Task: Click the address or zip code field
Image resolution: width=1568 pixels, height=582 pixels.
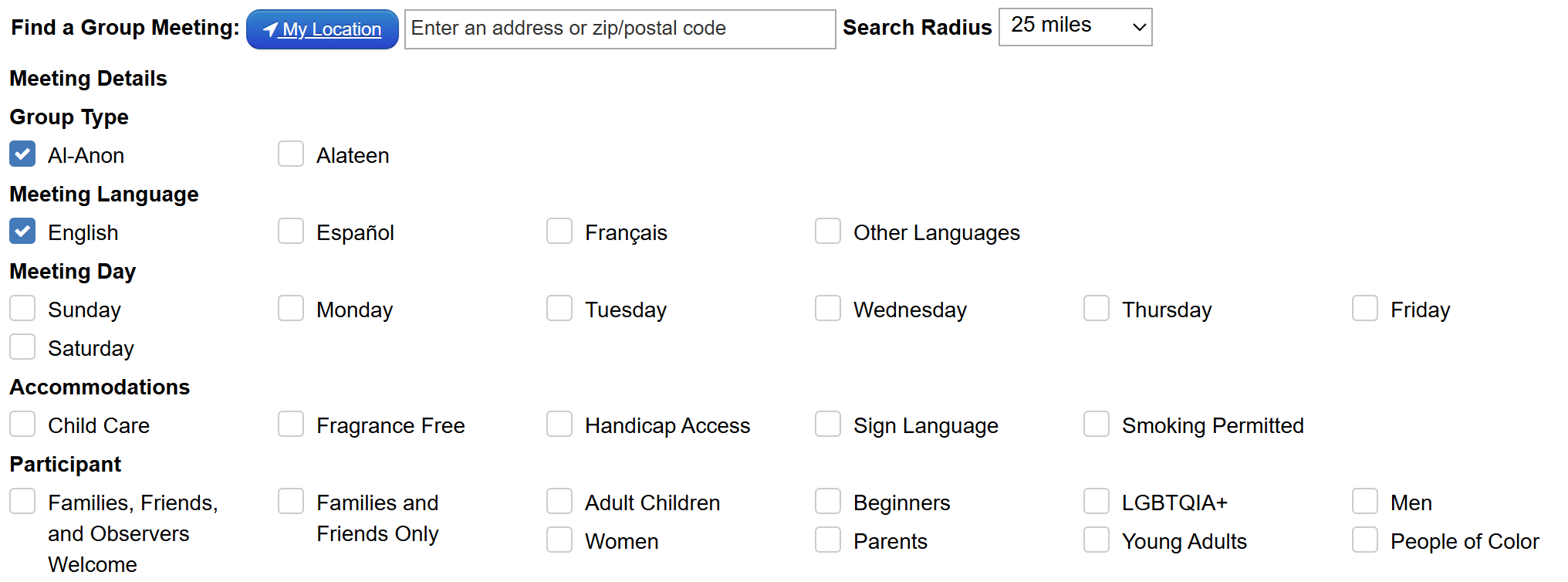Action: (x=619, y=29)
